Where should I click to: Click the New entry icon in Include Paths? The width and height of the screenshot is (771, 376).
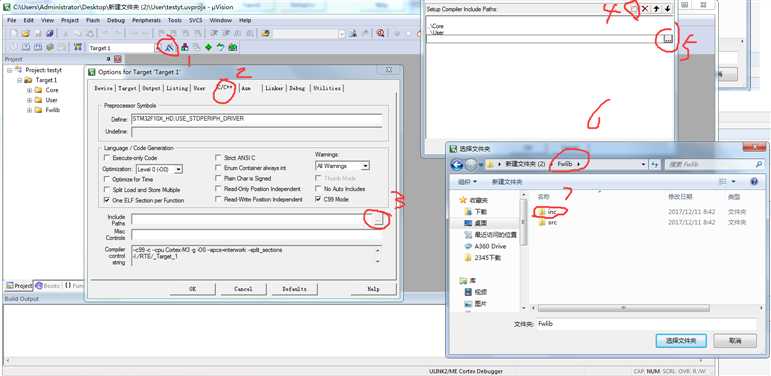[x=634, y=9]
